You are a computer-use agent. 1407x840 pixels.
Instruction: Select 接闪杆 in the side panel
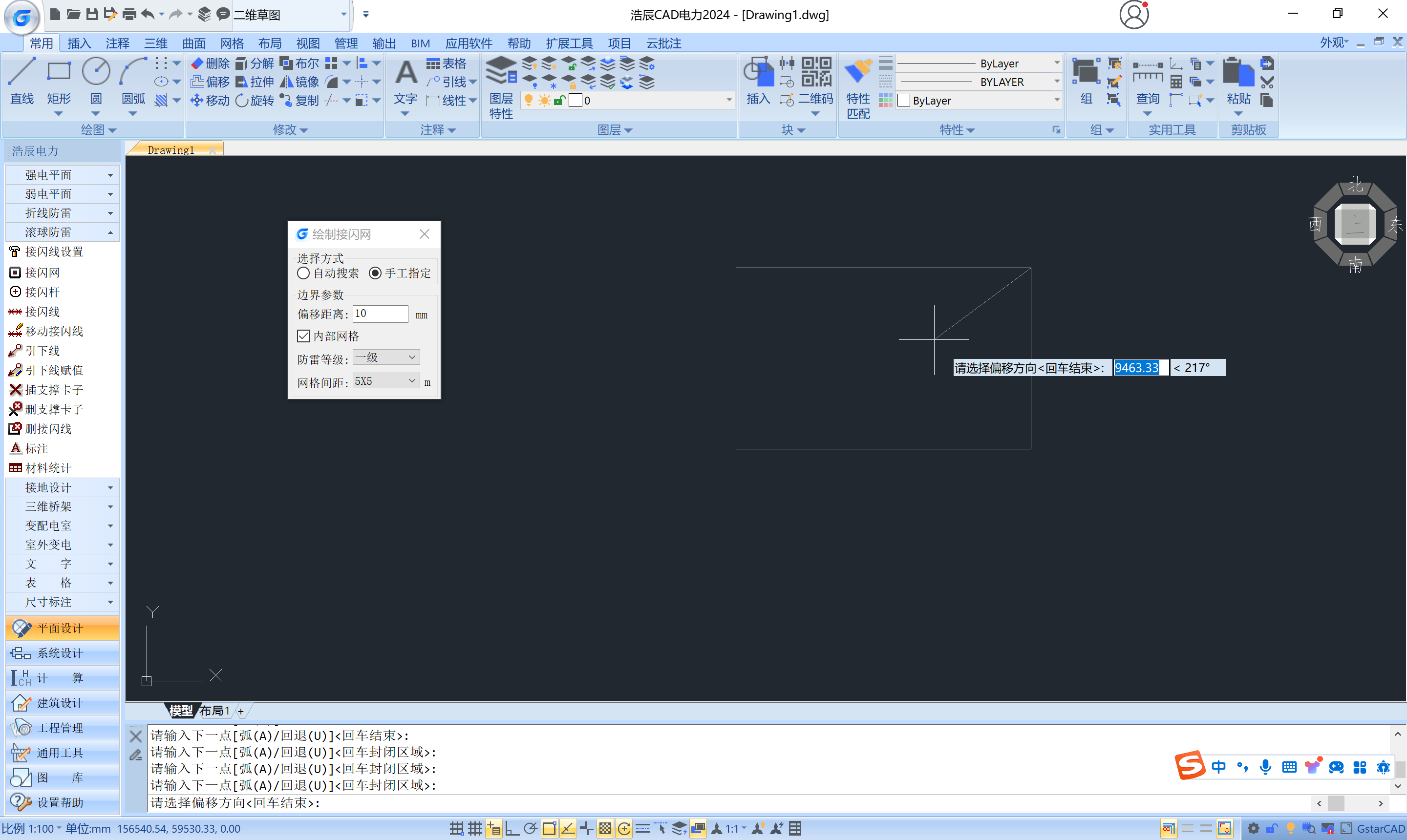point(43,292)
